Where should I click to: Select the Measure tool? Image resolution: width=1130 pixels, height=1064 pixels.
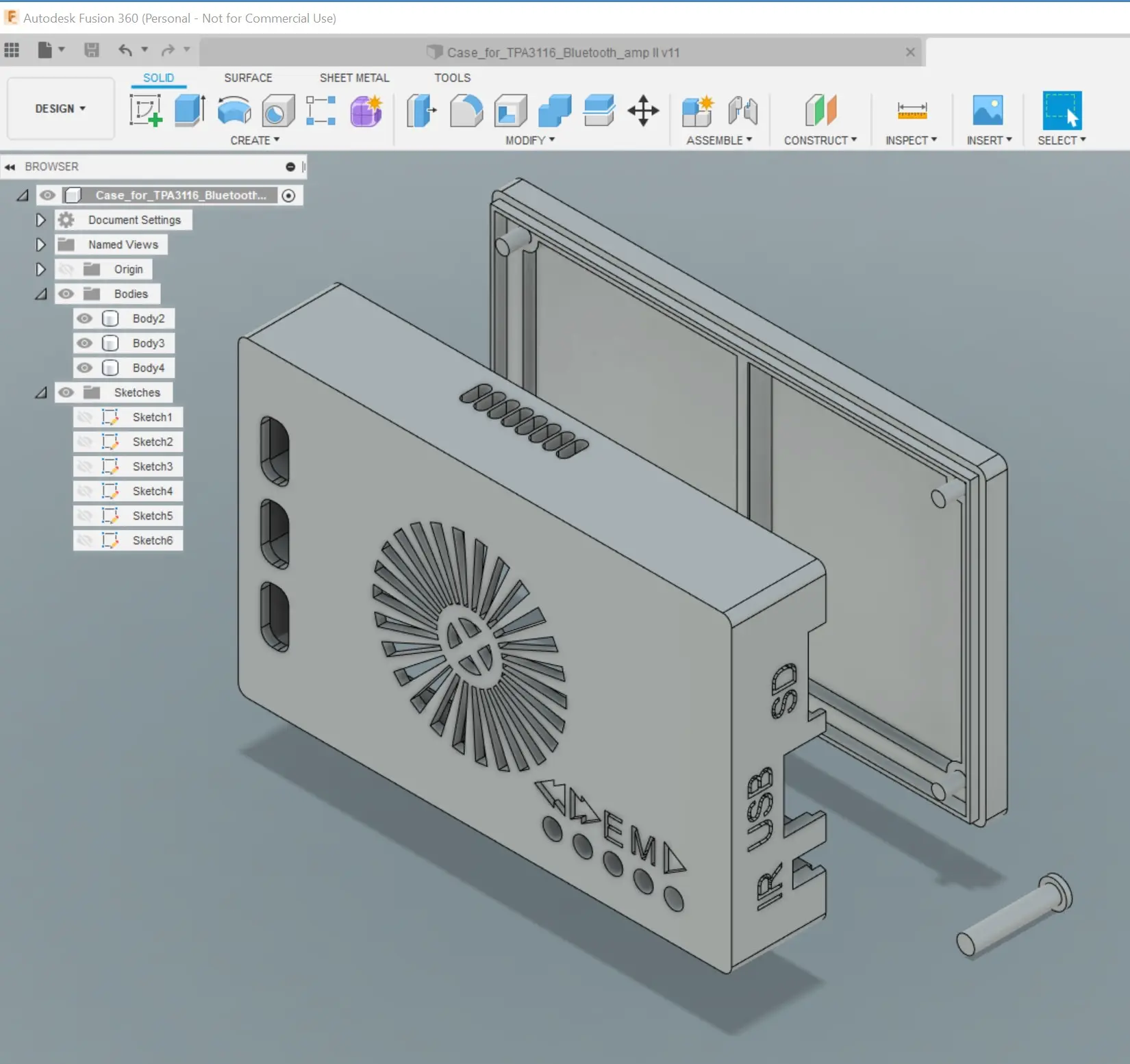(x=912, y=110)
